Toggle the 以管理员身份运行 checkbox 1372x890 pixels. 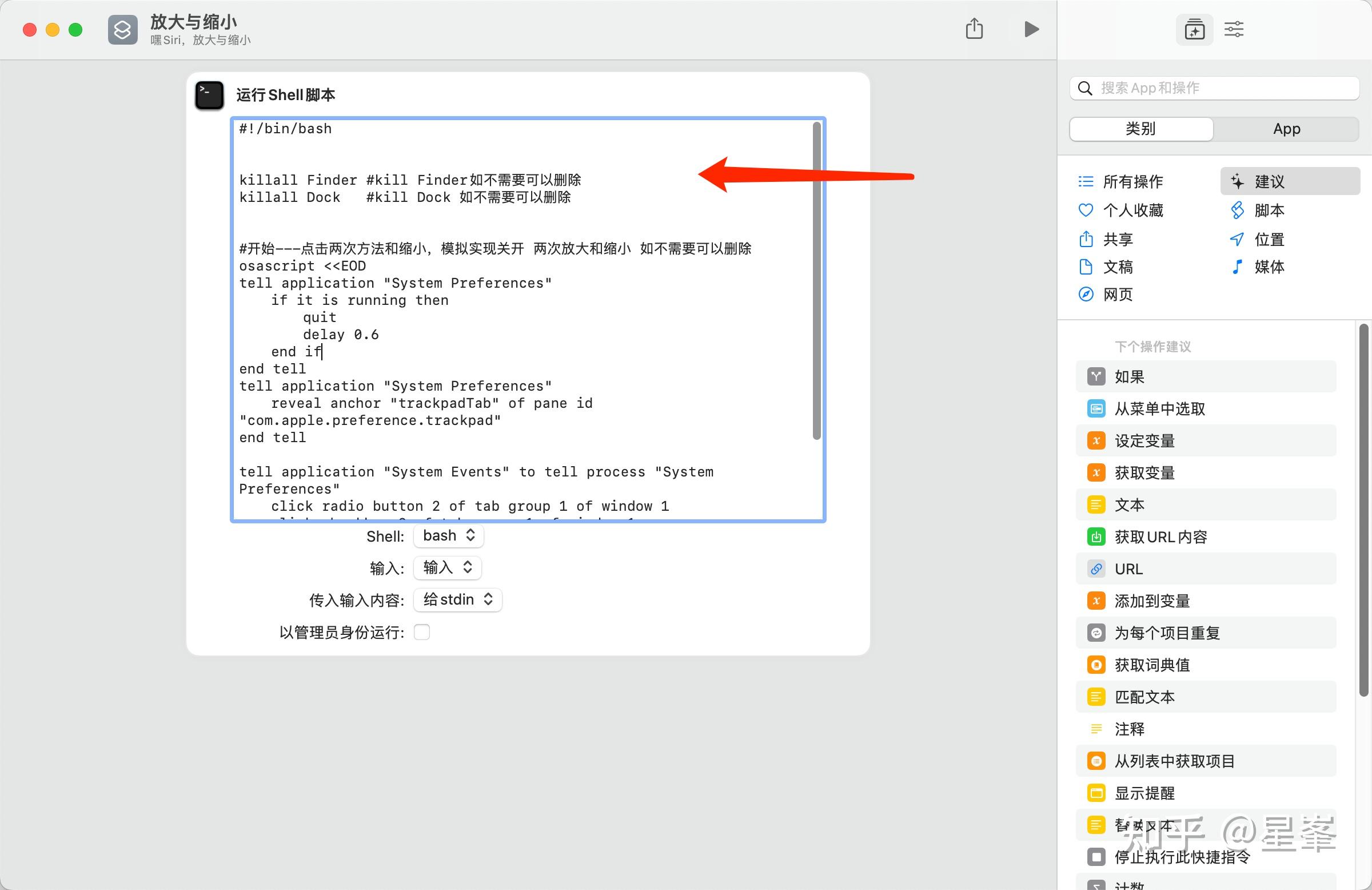point(422,632)
